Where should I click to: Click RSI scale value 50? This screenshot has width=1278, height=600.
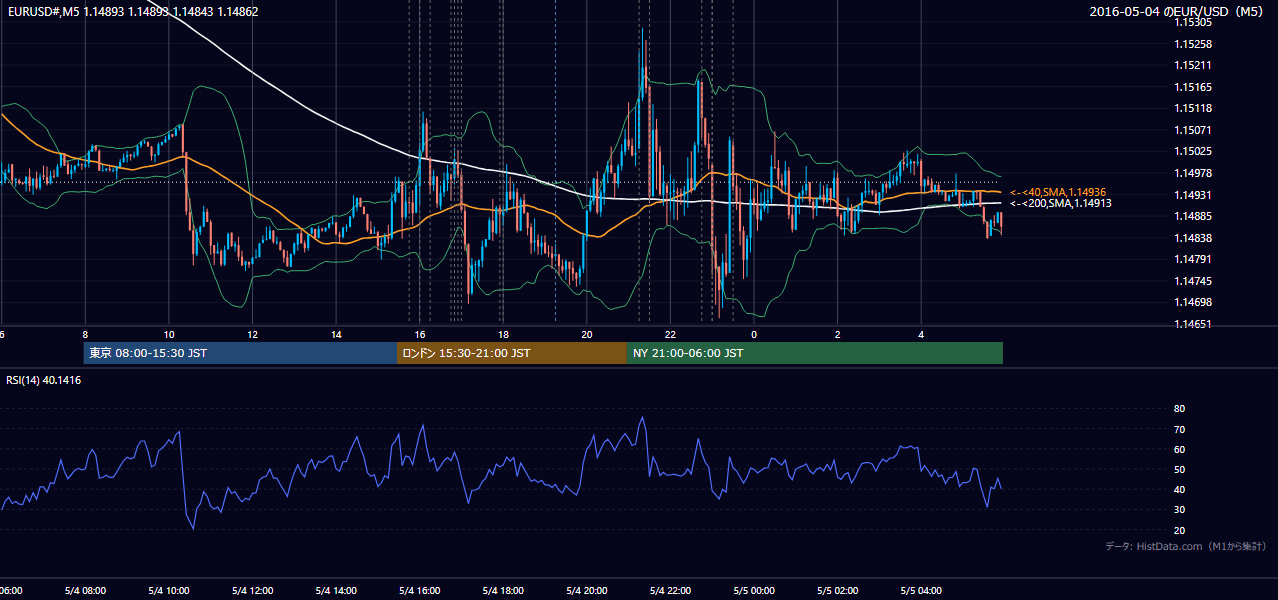pyautogui.click(x=1179, y=469)
